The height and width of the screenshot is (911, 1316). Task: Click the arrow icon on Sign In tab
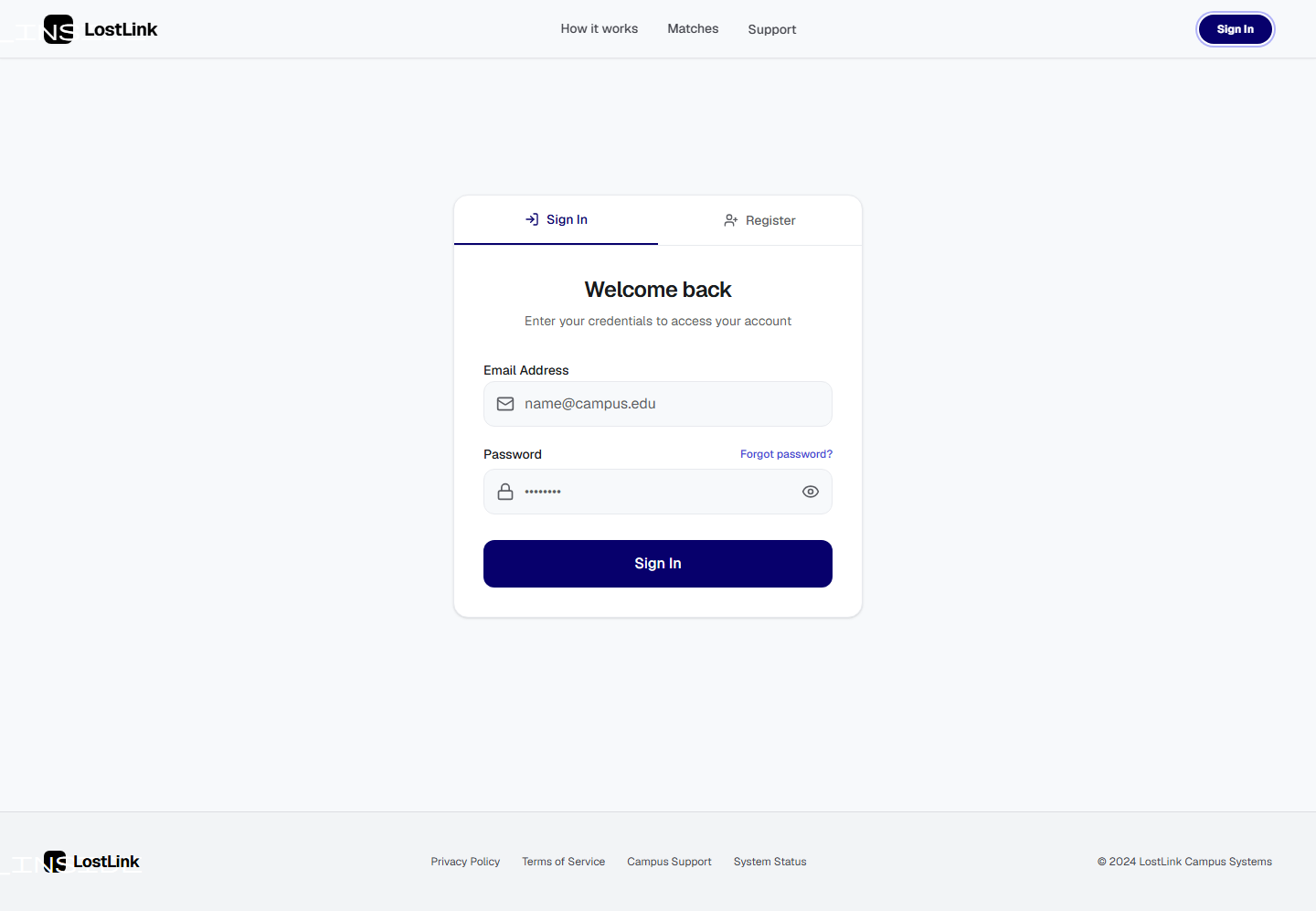click(x=532, y=219)
